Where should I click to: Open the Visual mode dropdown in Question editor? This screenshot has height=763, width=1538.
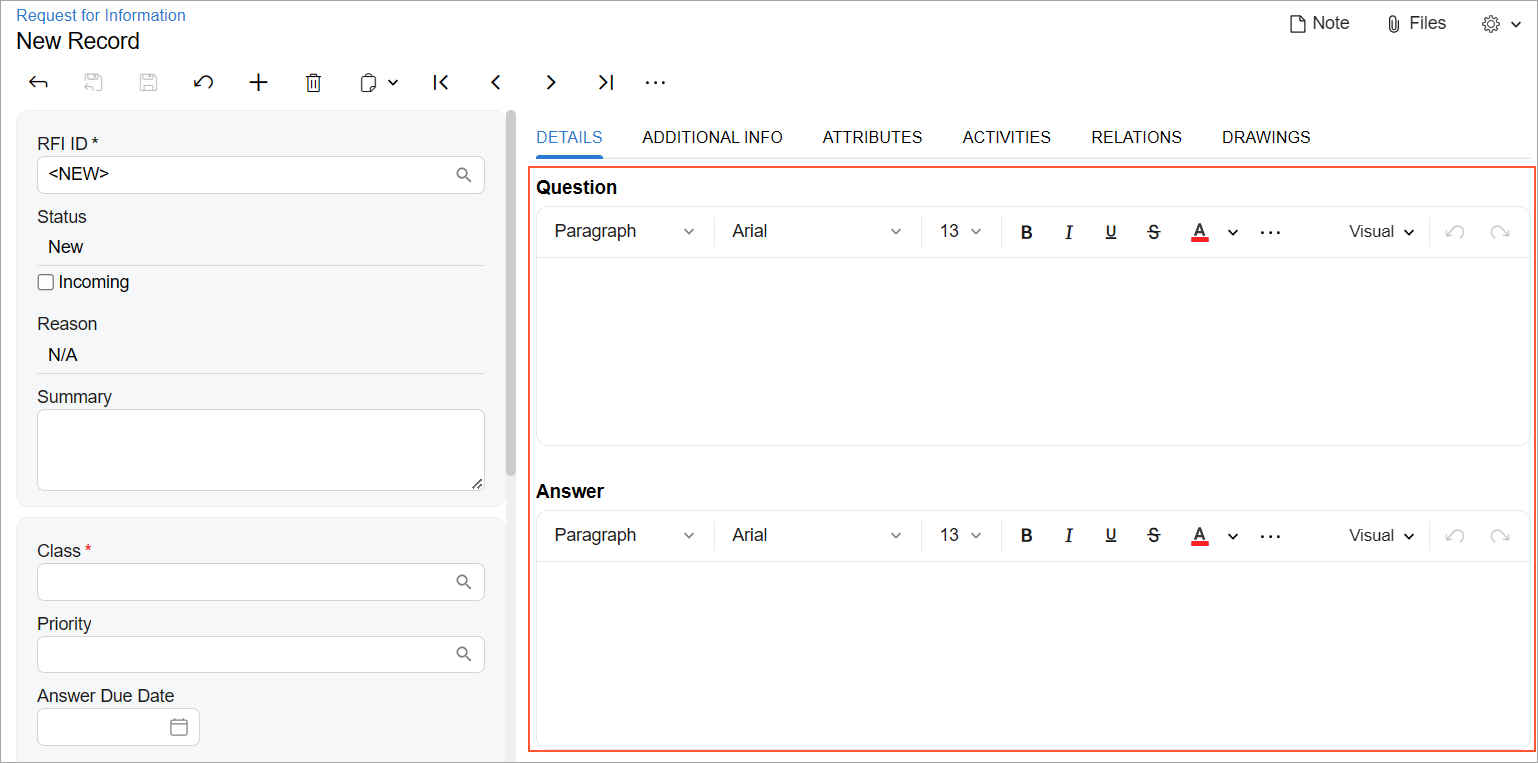(1381, 232)
